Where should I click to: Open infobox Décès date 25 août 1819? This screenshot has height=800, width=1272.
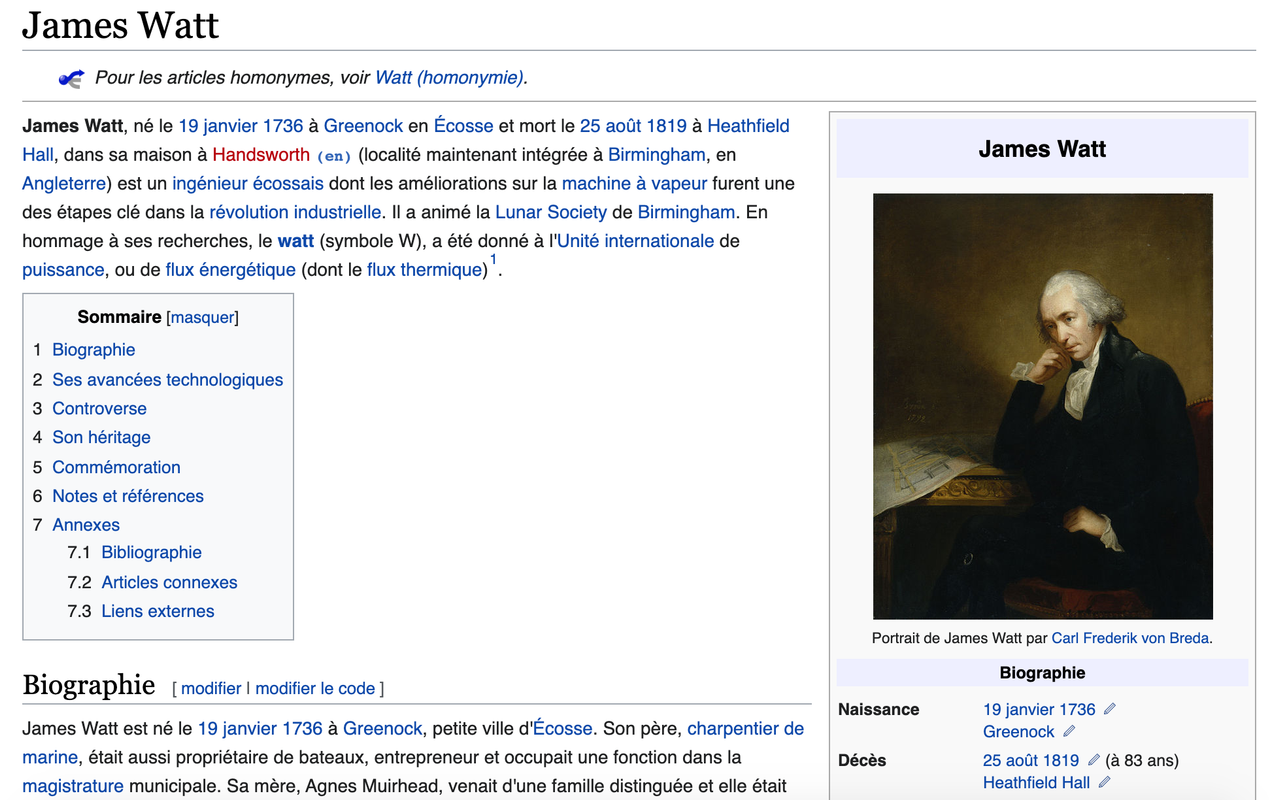pyautogui.click(x=1031, y=760)
